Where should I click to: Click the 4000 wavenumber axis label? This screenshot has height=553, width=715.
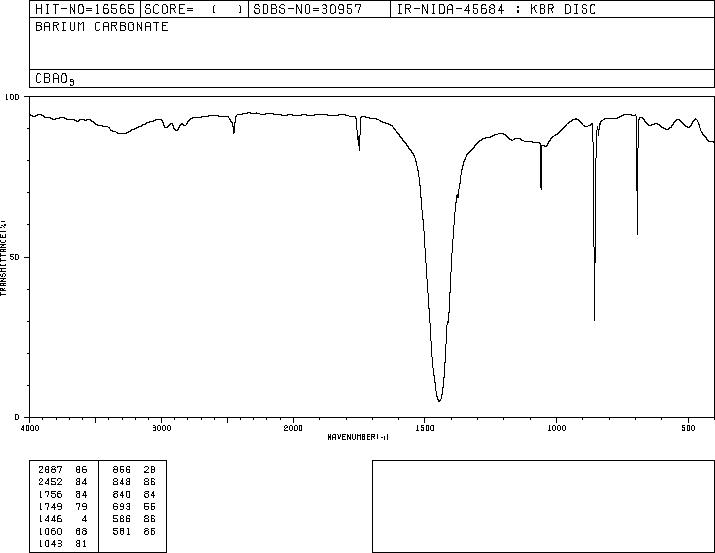[x=30, y=428]
